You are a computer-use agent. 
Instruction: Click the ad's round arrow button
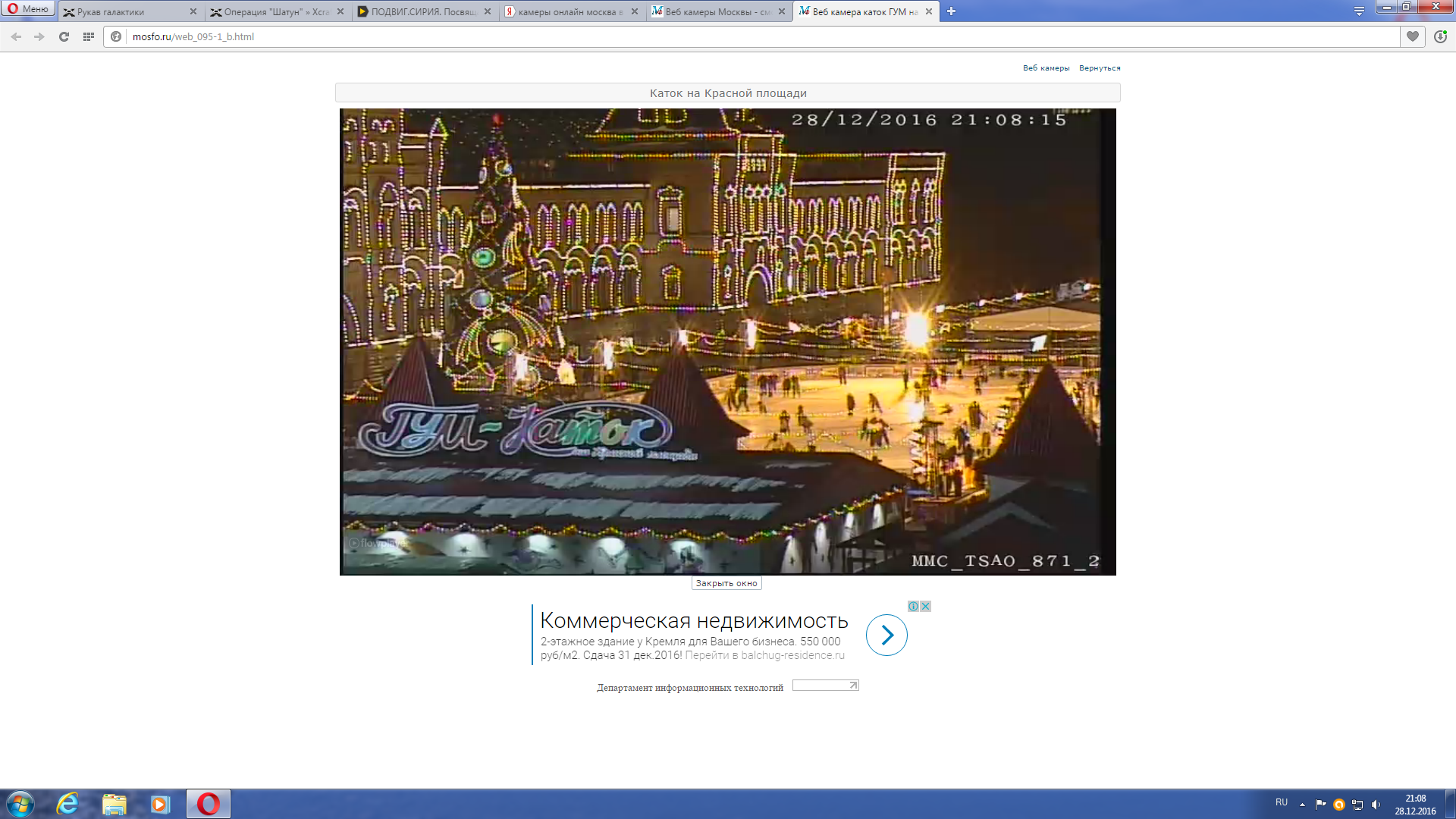pyautogui.click(x=886, y=635)
